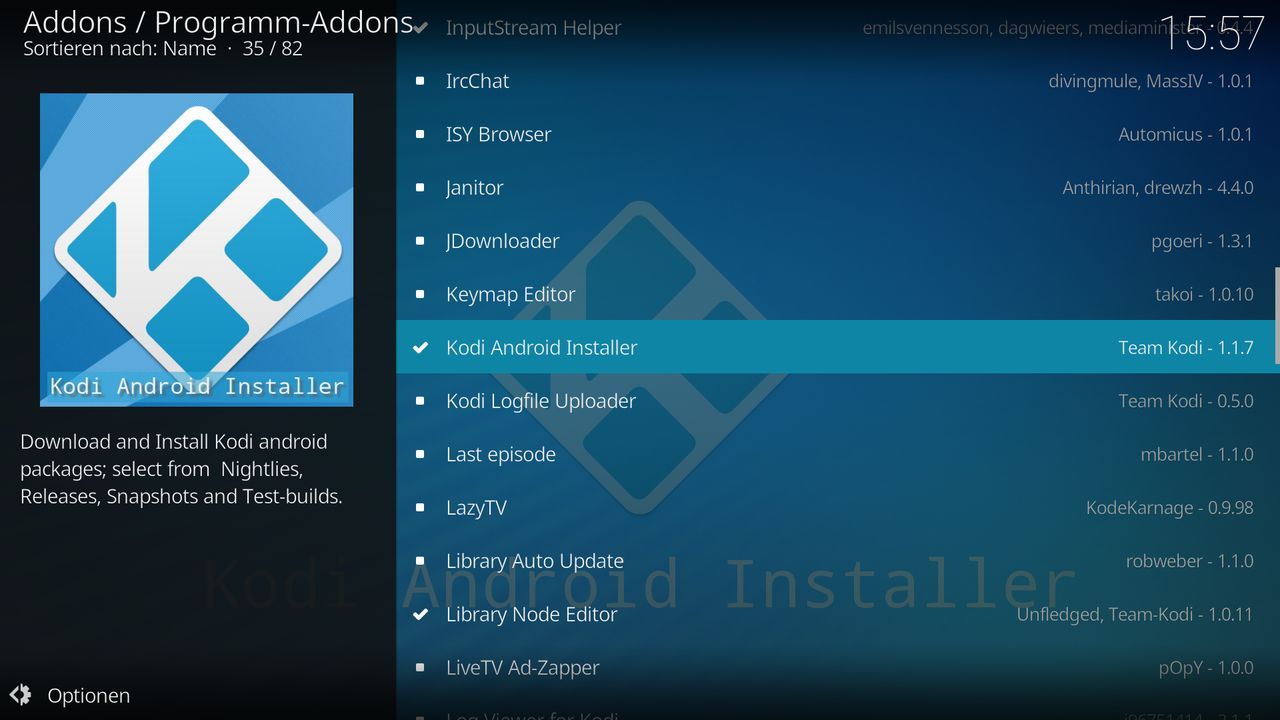This screenshot has width=1280, height=720.
Task: Click the addon description text
Action: (x=182, y=469)
